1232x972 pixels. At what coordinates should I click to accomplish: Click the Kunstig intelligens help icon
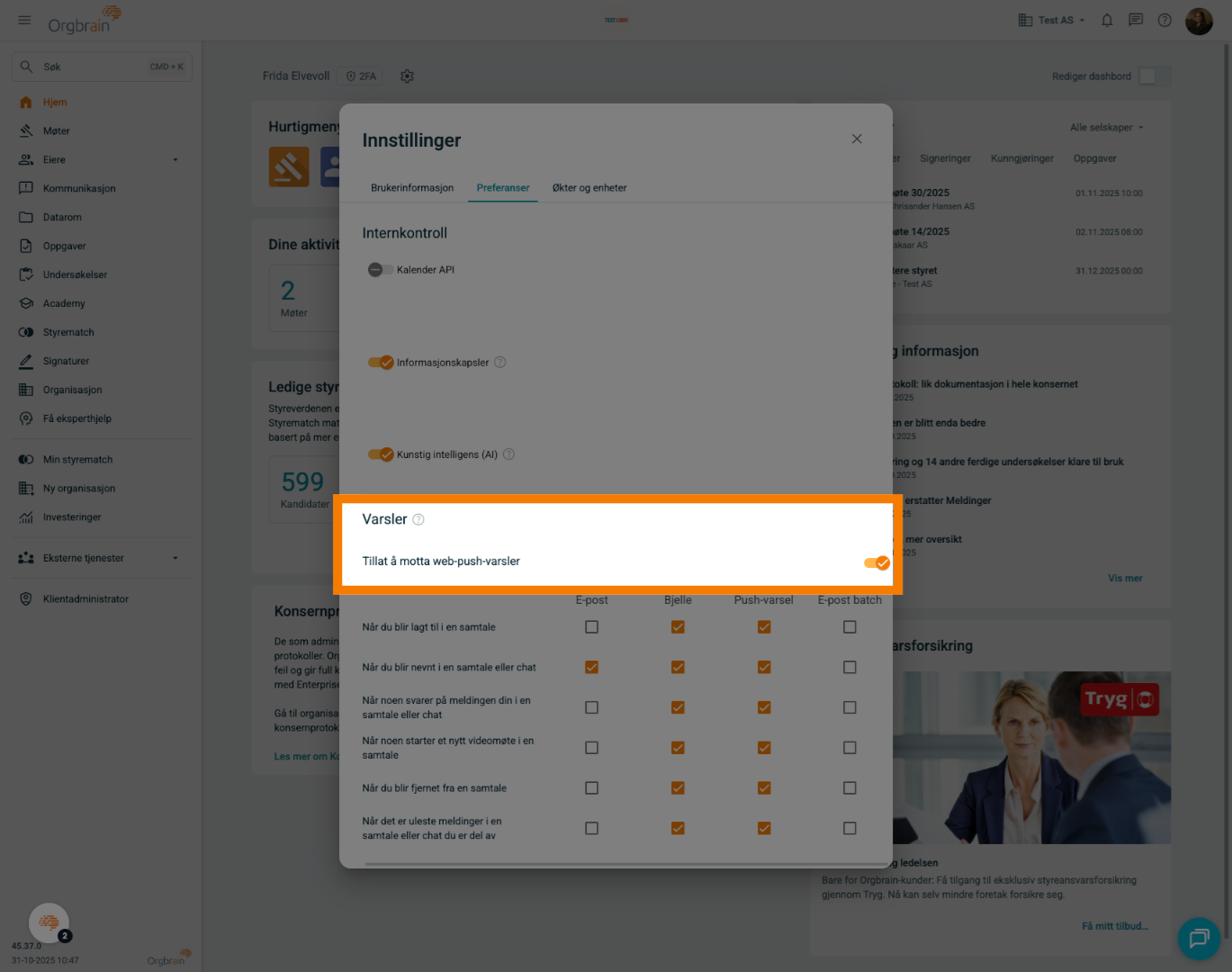click(508, 454)
